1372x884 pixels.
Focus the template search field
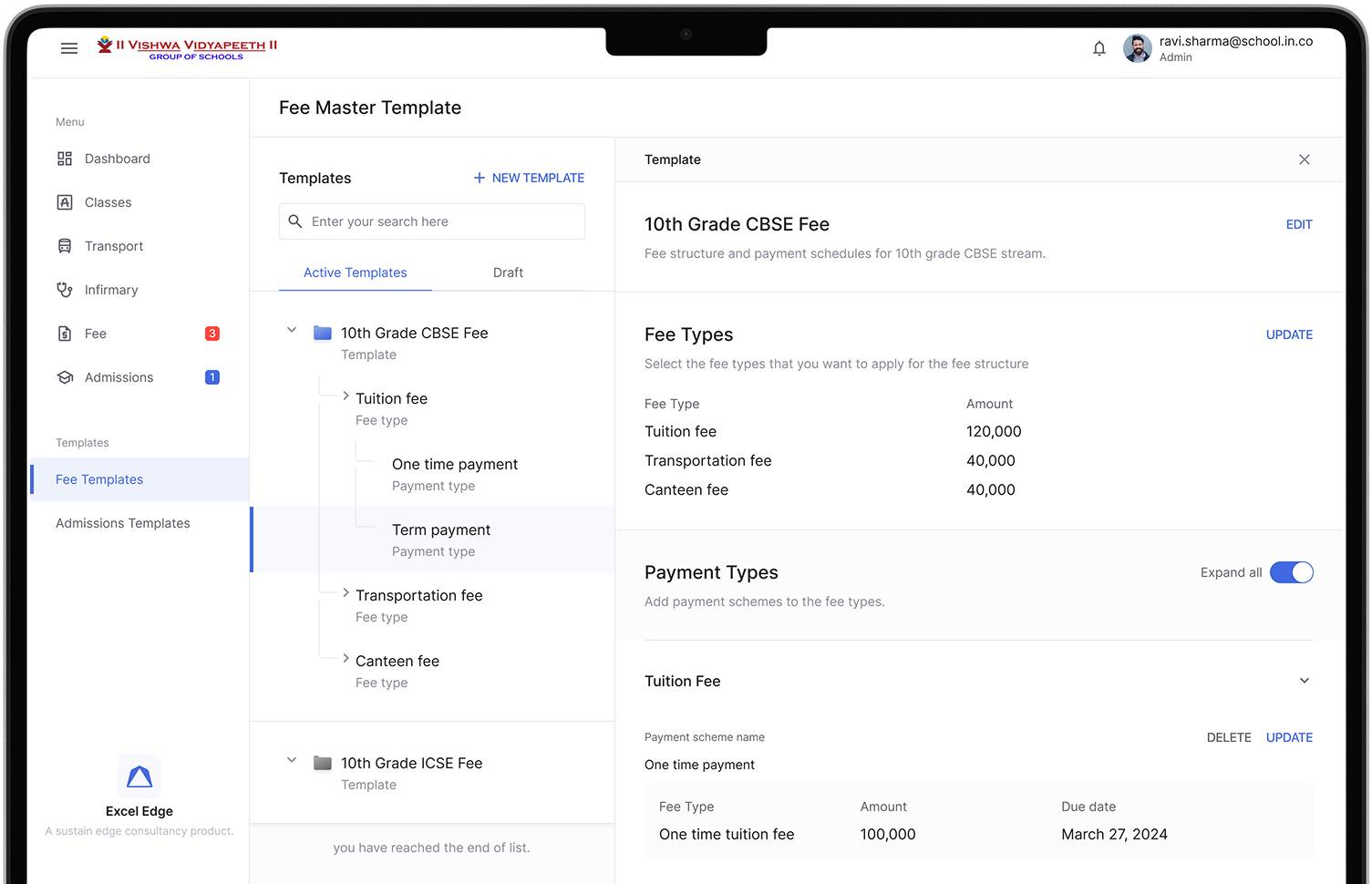click(x=432, y=221)
